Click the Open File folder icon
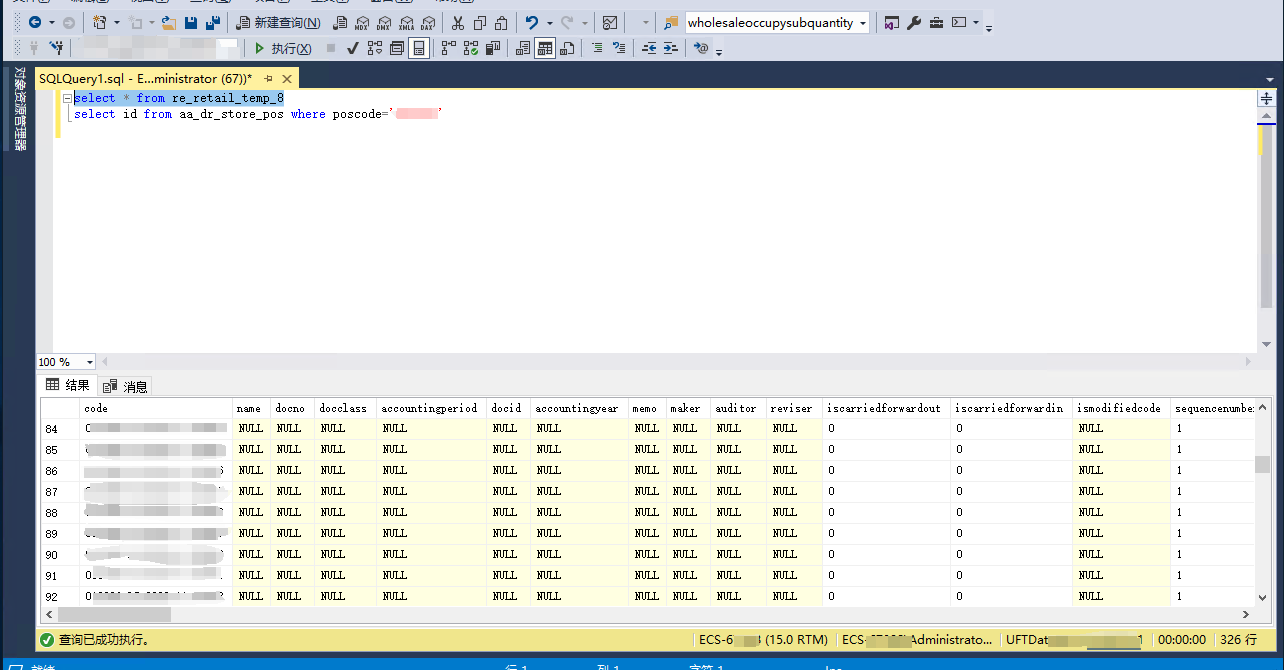This screenshot has height=670, width=1284. pos(168,23)
